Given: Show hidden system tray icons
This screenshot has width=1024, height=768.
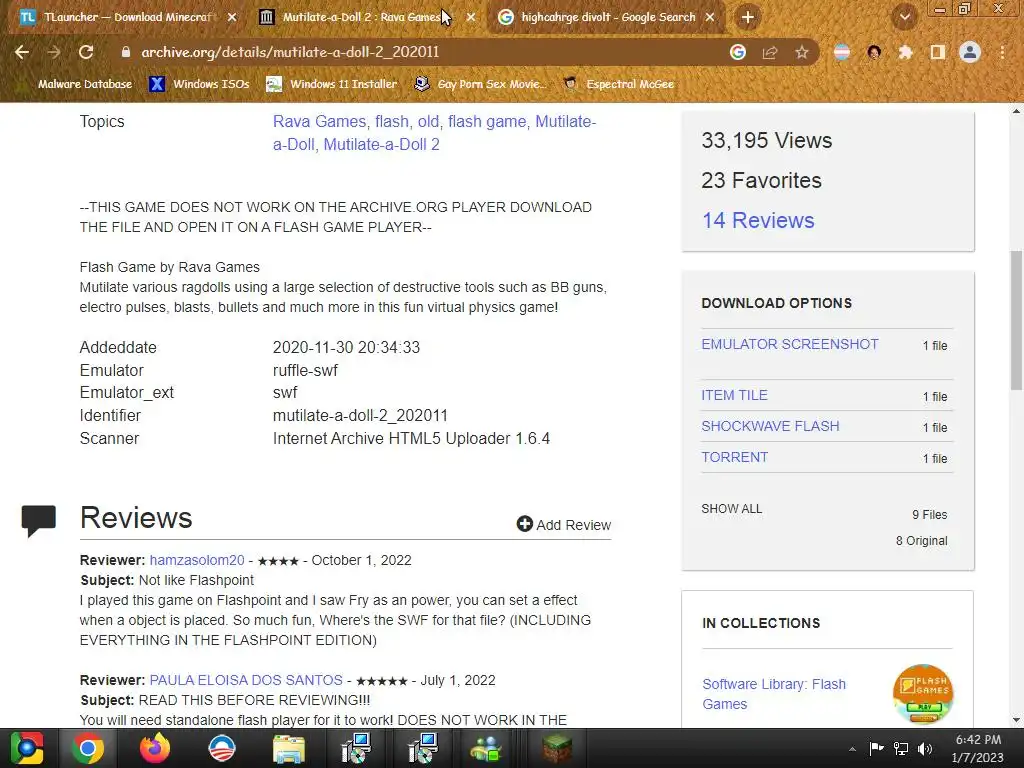Looking at the screenshot, I should (x=852, y=749).
